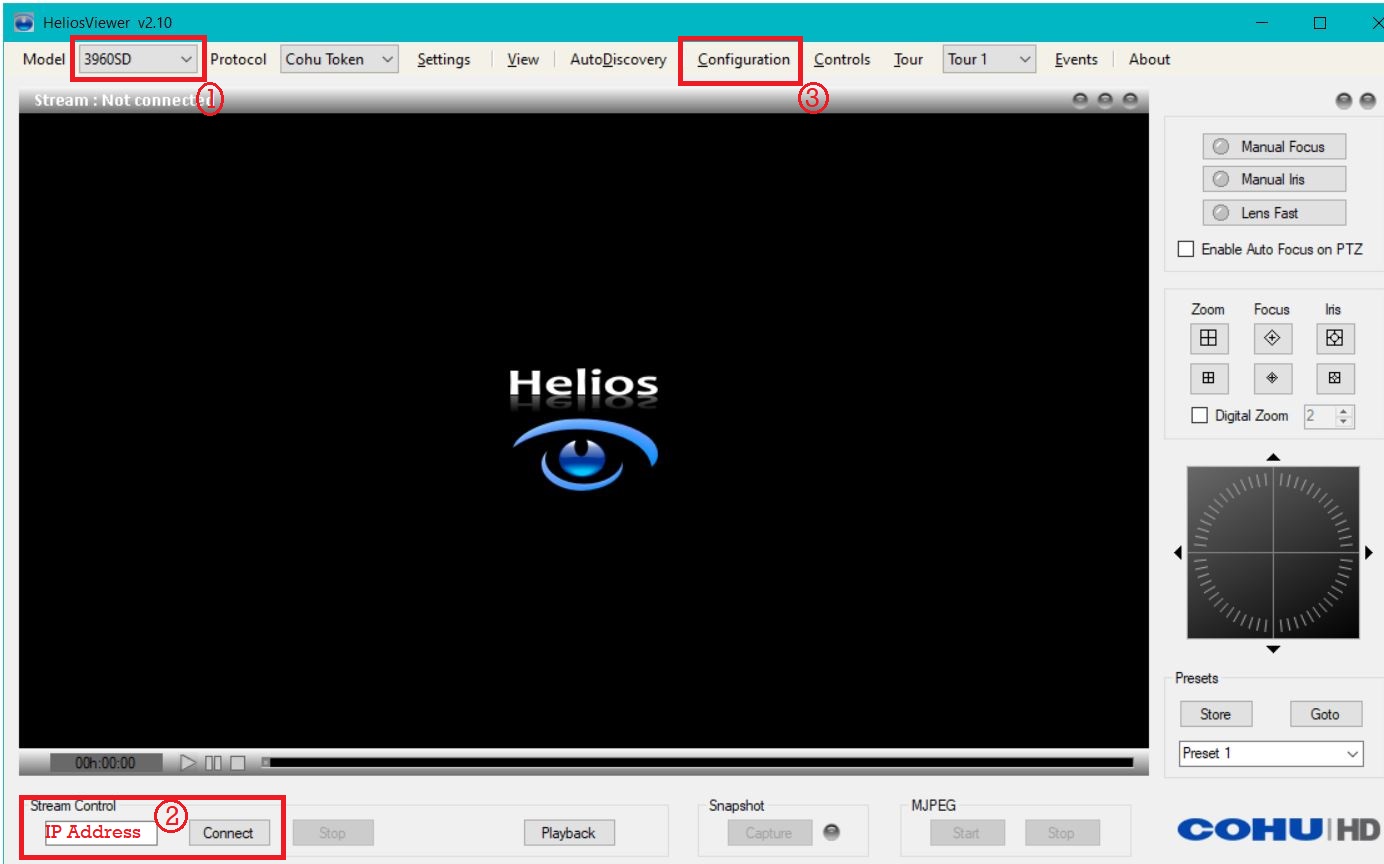1384x864 pixels.
Task: Open the camera Model dropdown
Action: click(135, 59)
